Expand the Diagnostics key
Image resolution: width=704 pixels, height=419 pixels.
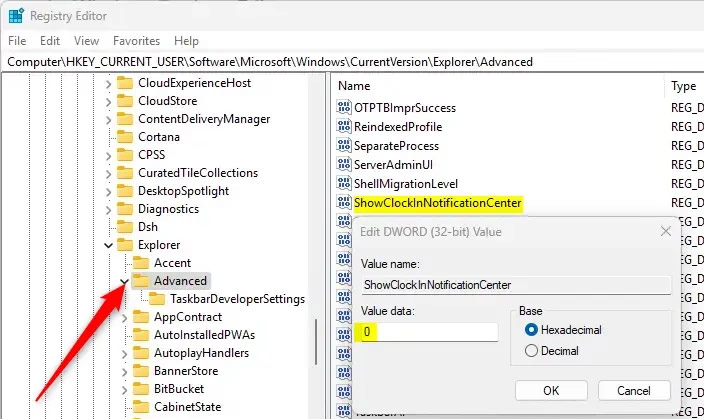[108, 209]
